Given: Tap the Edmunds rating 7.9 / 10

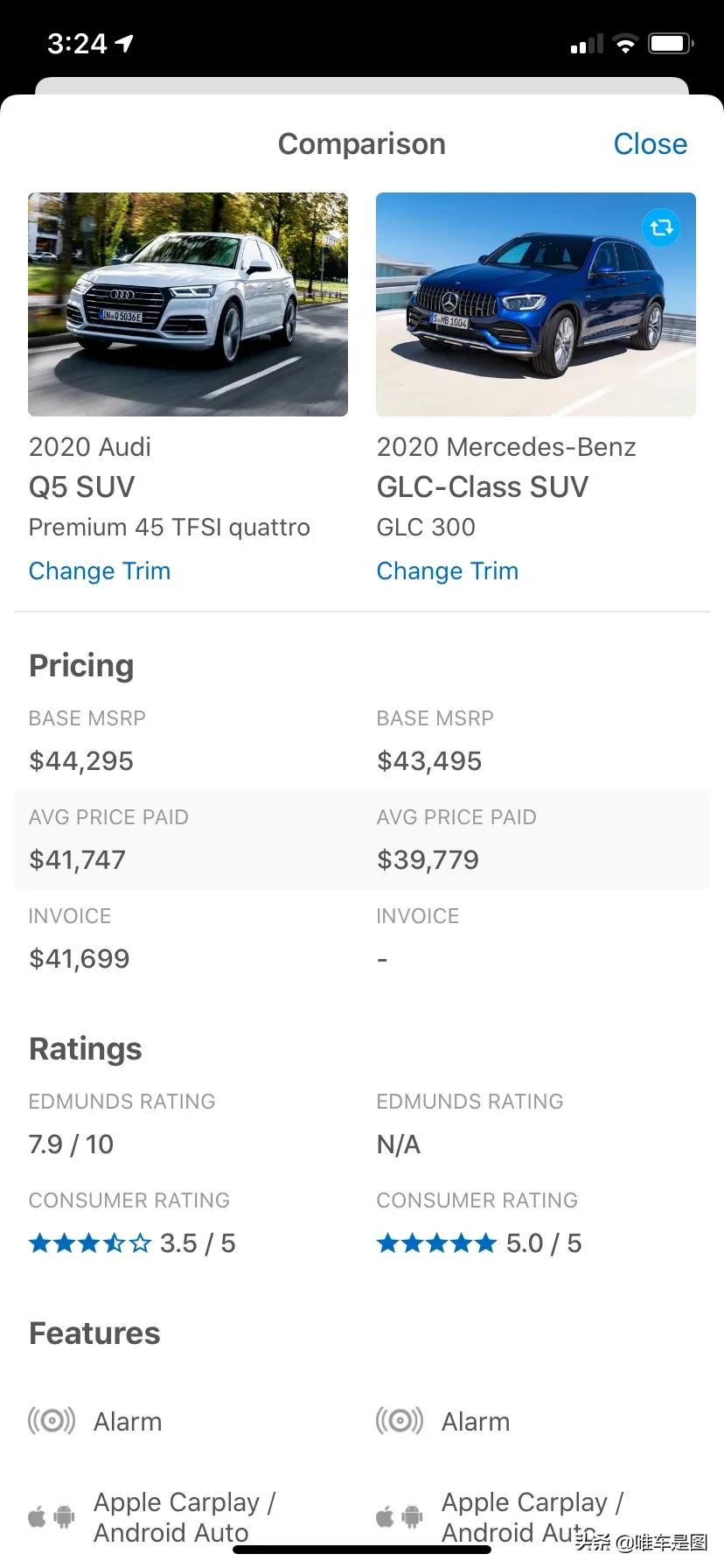Looking at the screenshot, I should (71, 1144).
